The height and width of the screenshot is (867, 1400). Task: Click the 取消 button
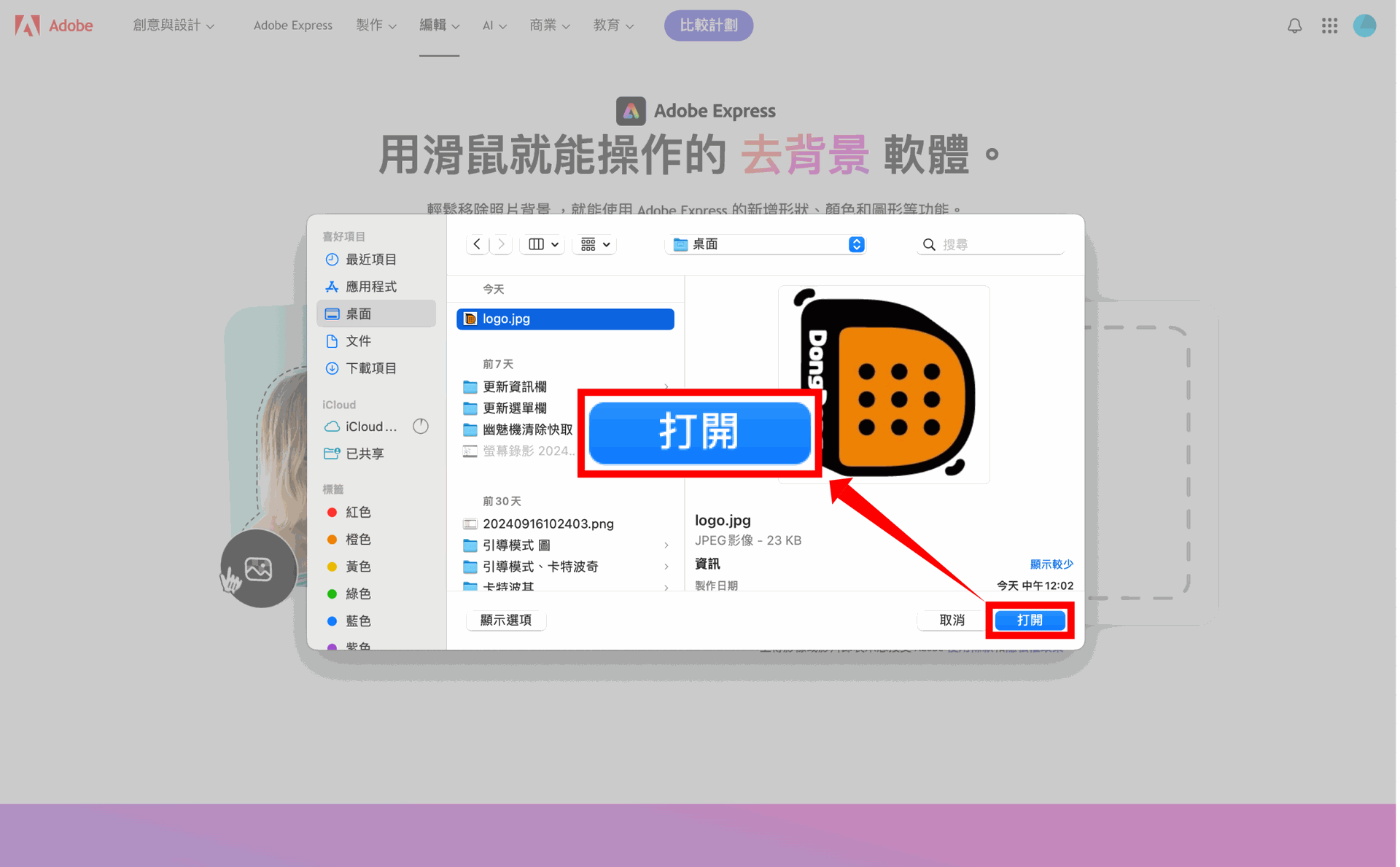(952, 620)
